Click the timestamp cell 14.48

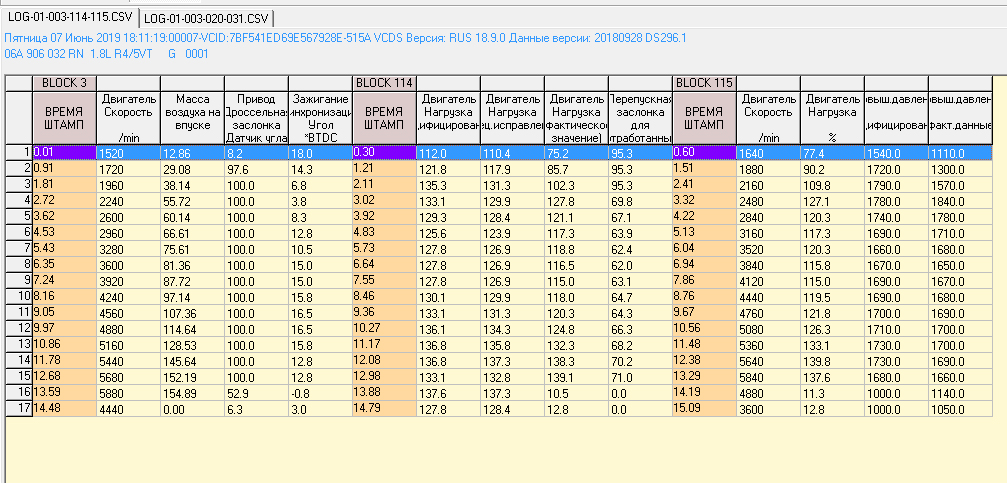point(64,408)
